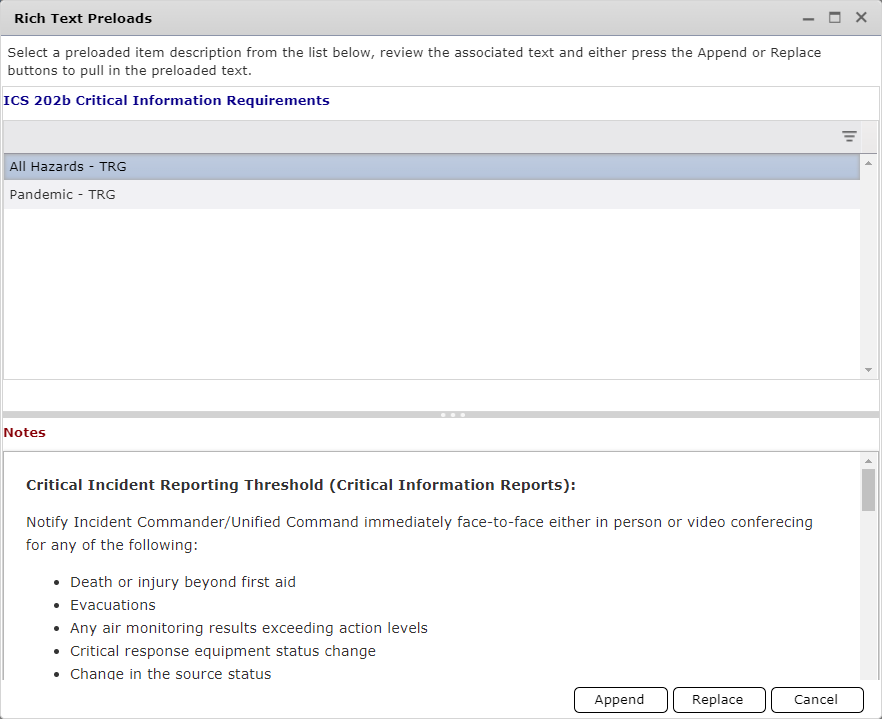Open the filter options for the preload list
Screen dimensions: 882x719
tap(849, 136)
